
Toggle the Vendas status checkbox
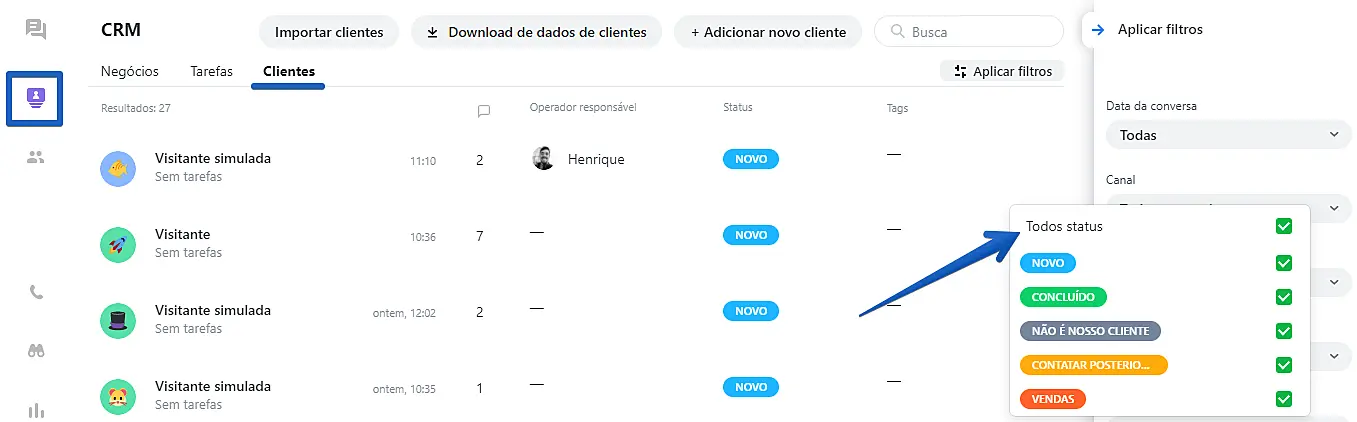(1284, 399)
